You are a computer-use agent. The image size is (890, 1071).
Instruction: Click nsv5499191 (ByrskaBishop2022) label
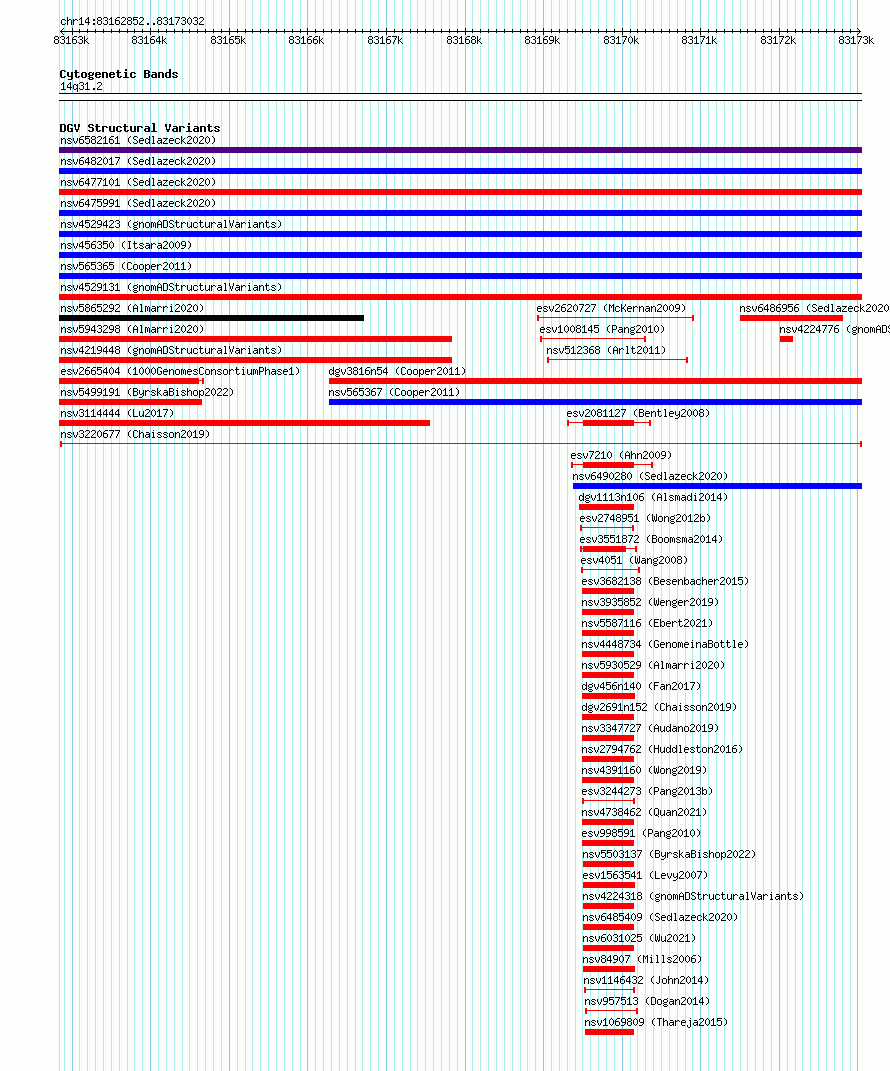(147, 393)
